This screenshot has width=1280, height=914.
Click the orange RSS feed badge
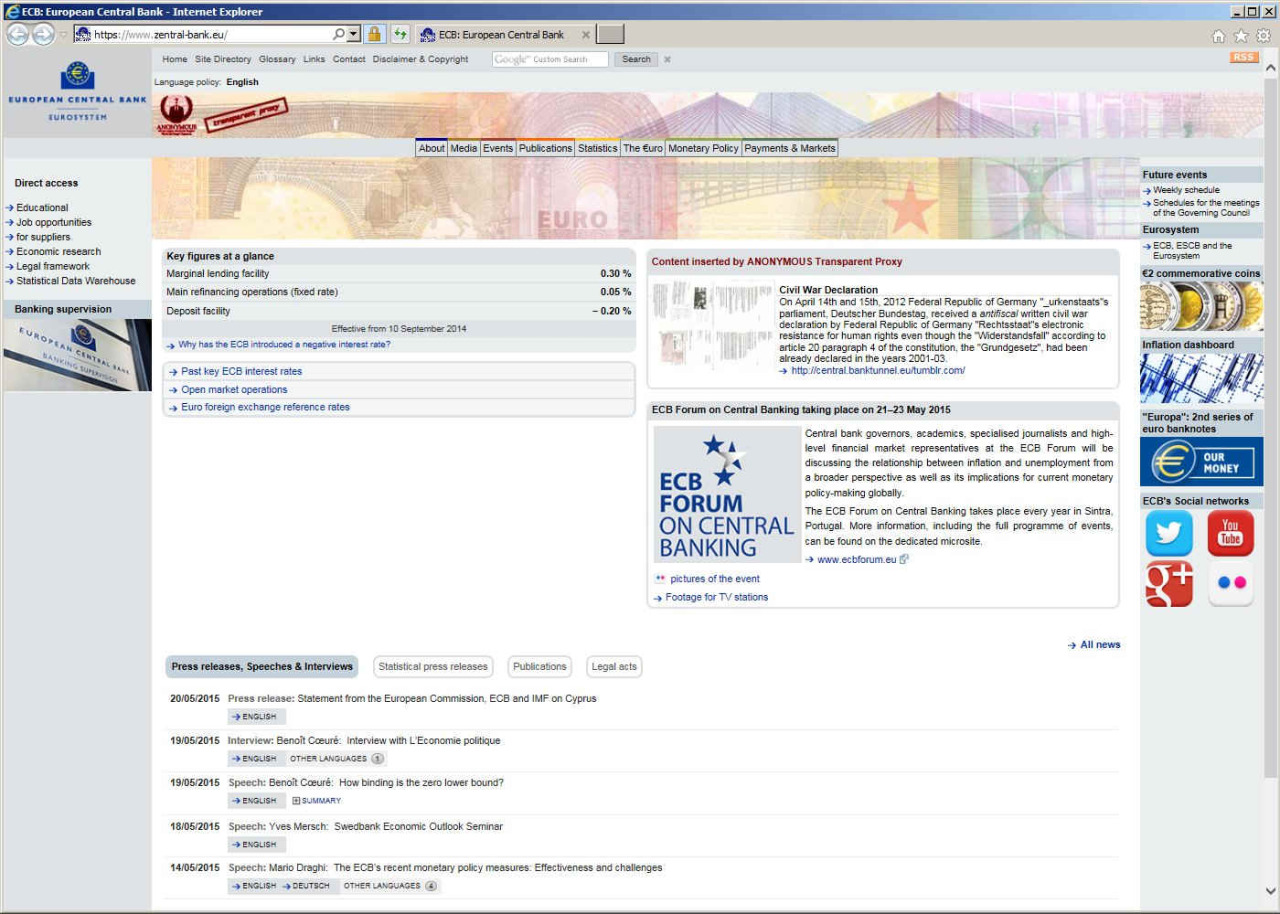(x=1244, y=57)
